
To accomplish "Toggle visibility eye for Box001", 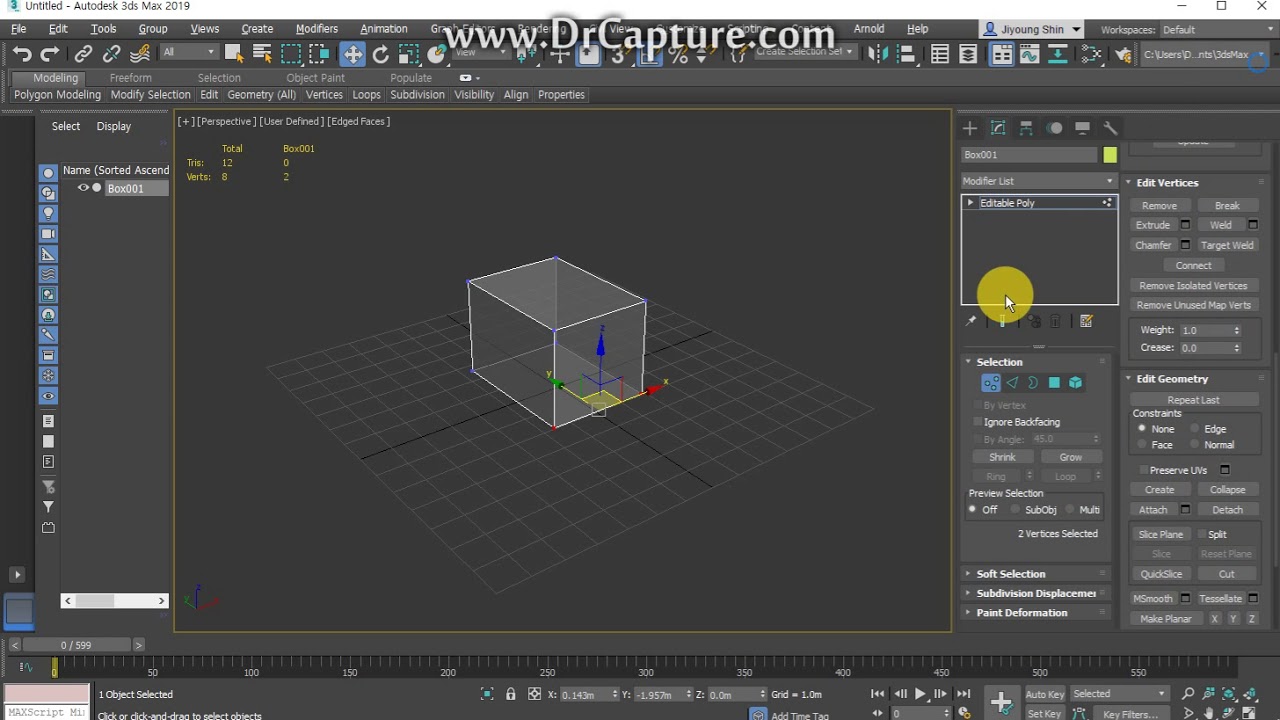I will [83, 188].
